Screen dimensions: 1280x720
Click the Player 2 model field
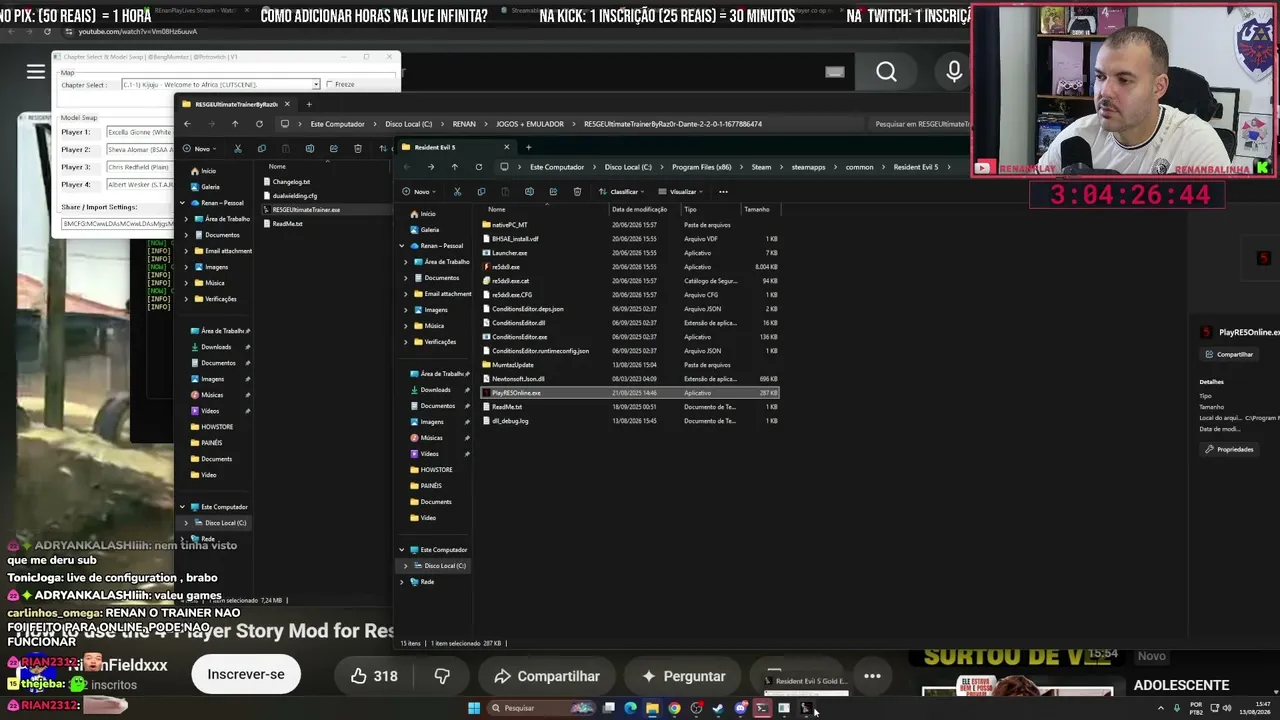tap(139, 150)
